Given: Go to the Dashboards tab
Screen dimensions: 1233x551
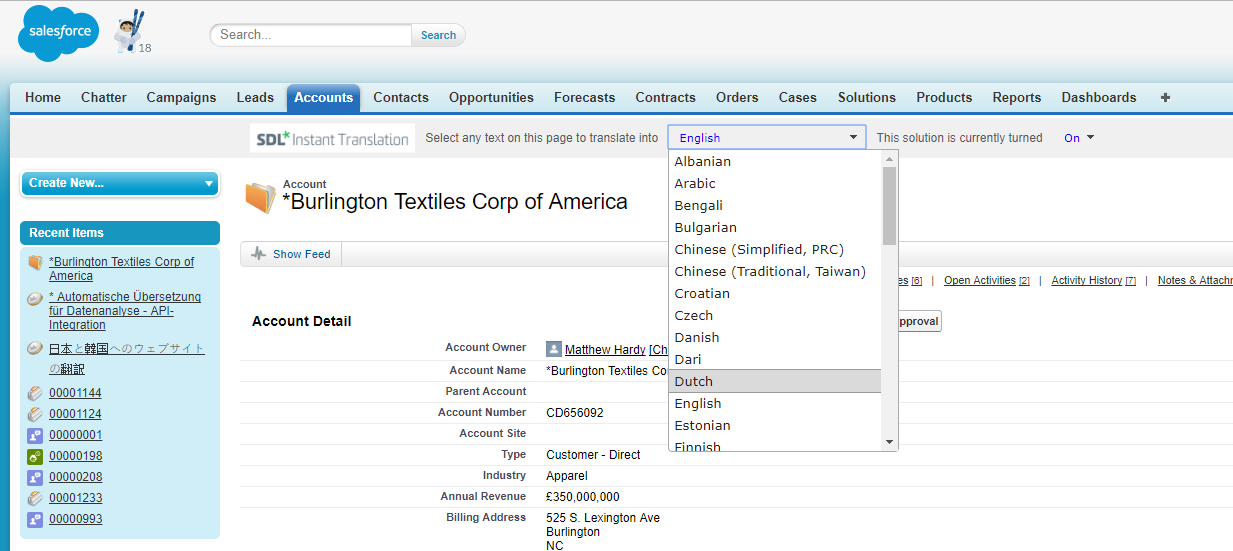Looking at the screenshot, I should [x=1099, y=97].
